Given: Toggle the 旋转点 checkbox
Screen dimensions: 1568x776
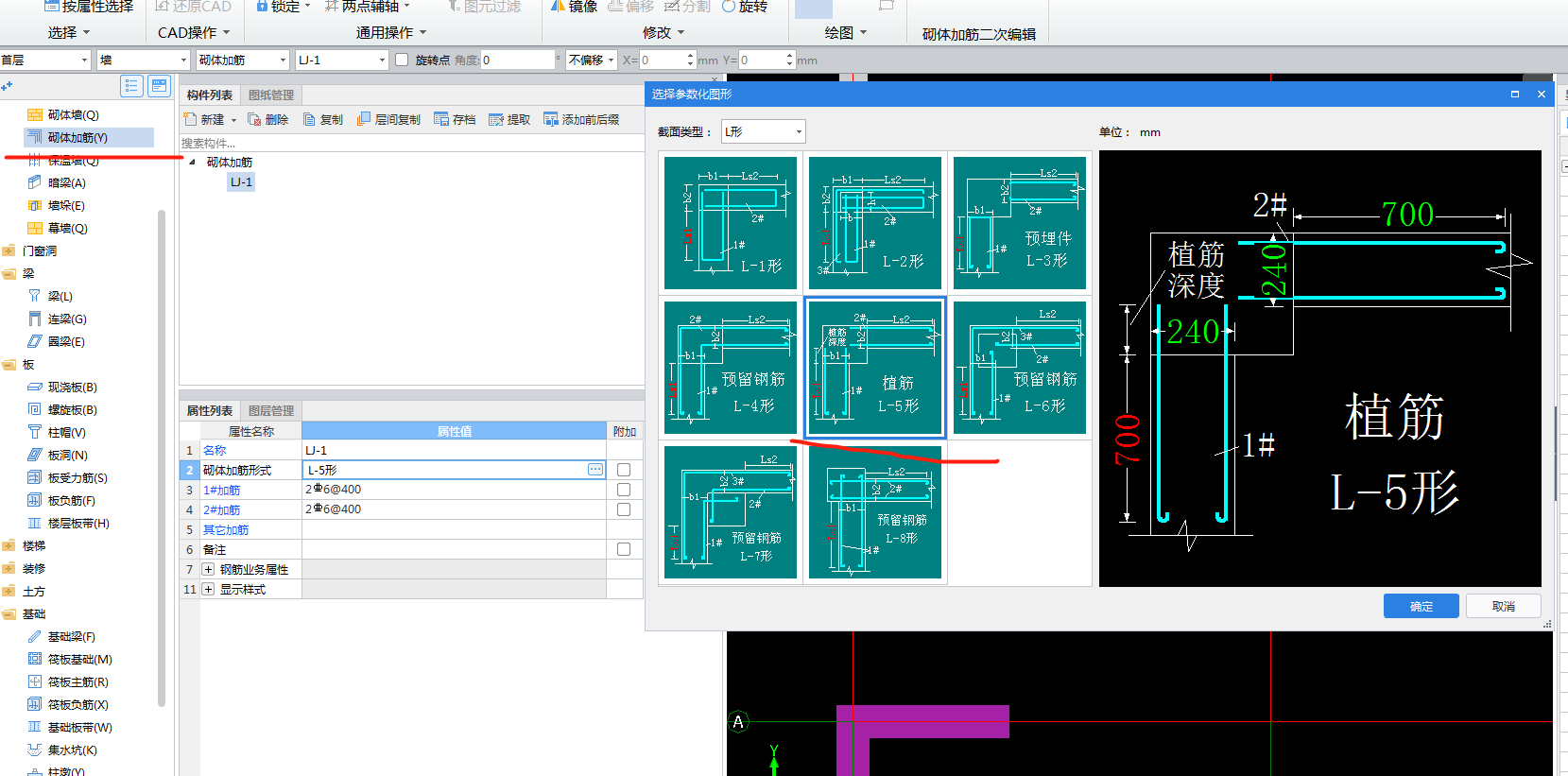Looking at the screenshot, I should (402, 60).
